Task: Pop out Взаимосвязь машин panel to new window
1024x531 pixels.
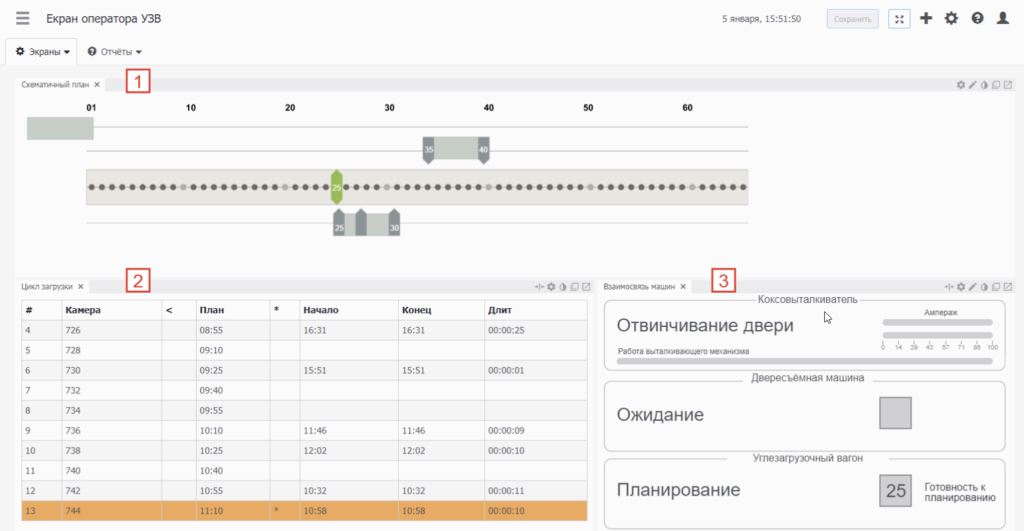Action: point(1008,287)
